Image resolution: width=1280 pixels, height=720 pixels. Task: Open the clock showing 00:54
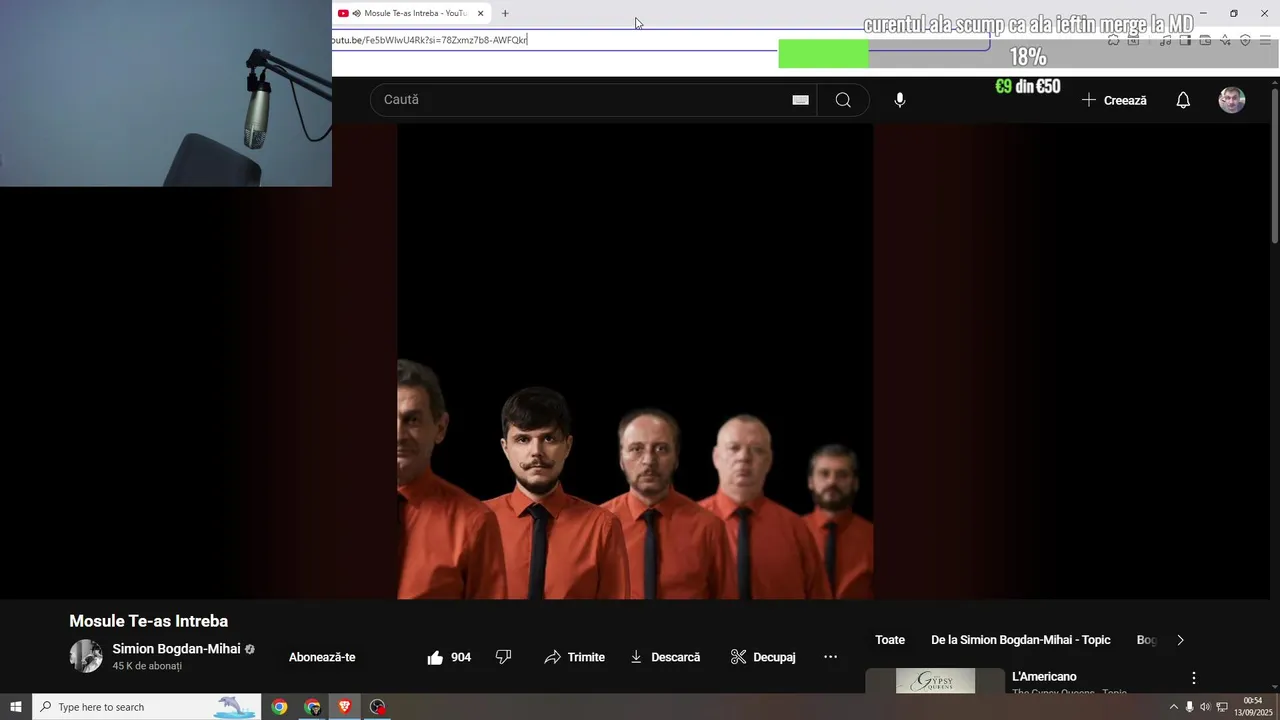click(x=1253, y=707)
